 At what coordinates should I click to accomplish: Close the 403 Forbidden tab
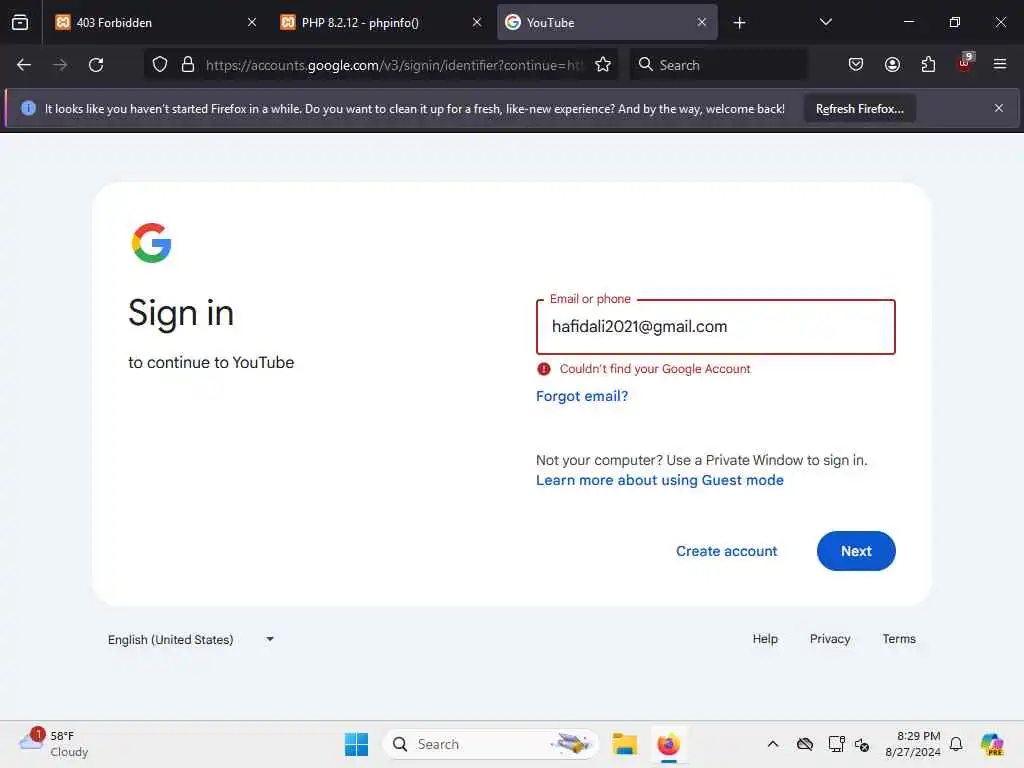click(252, 23)
